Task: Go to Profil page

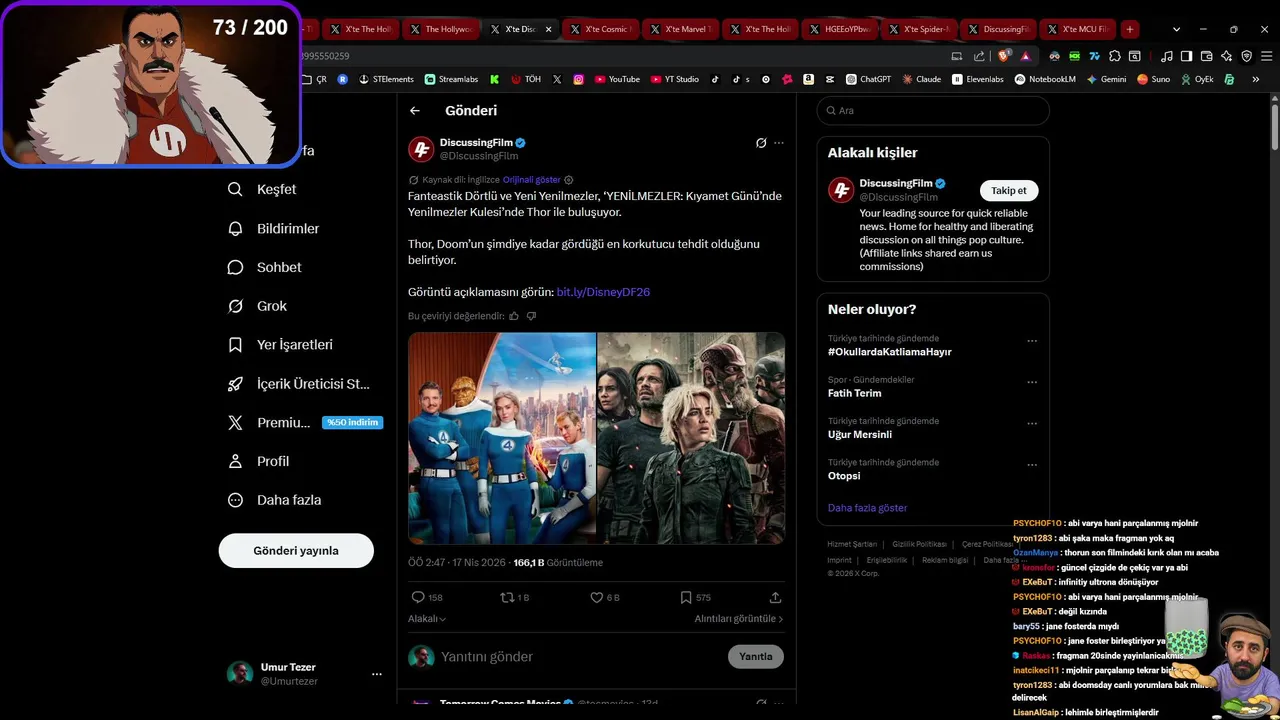Action: [x=259, y=461]
